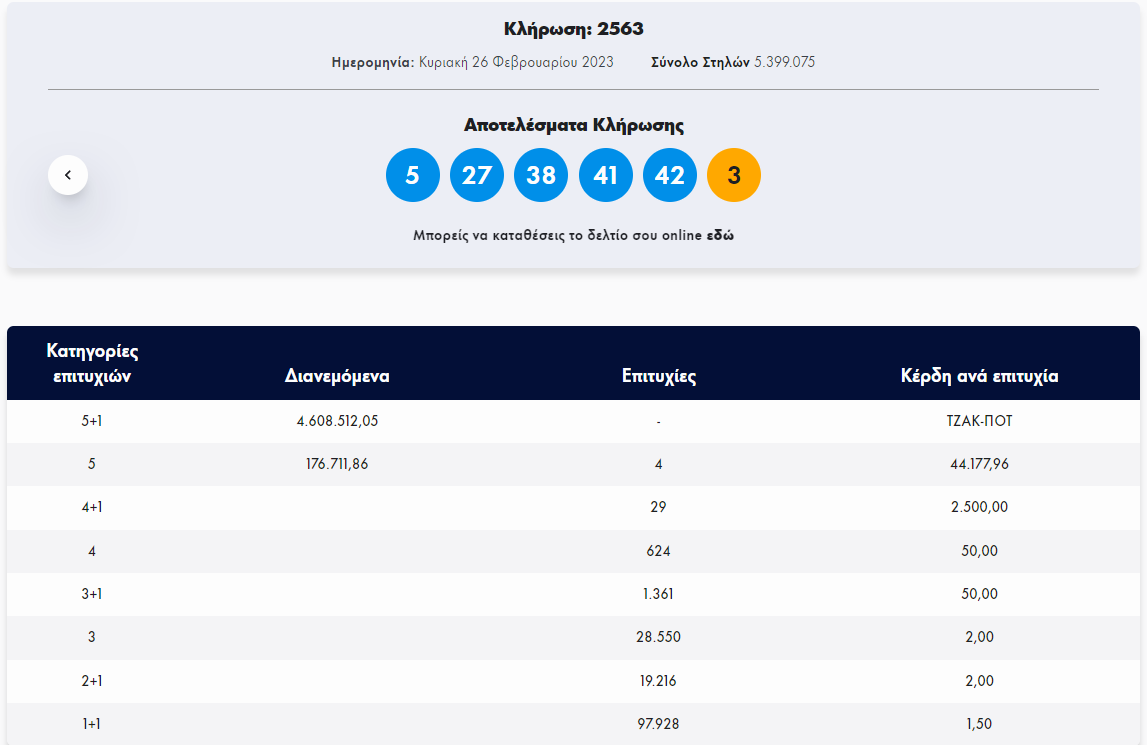Click the 'Κέρδη ανά επιτυχία' column header

[979, 377]
